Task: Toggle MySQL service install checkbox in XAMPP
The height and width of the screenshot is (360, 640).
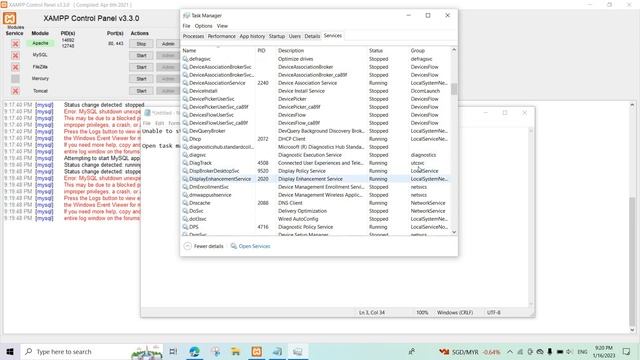Action: (16, 55)
